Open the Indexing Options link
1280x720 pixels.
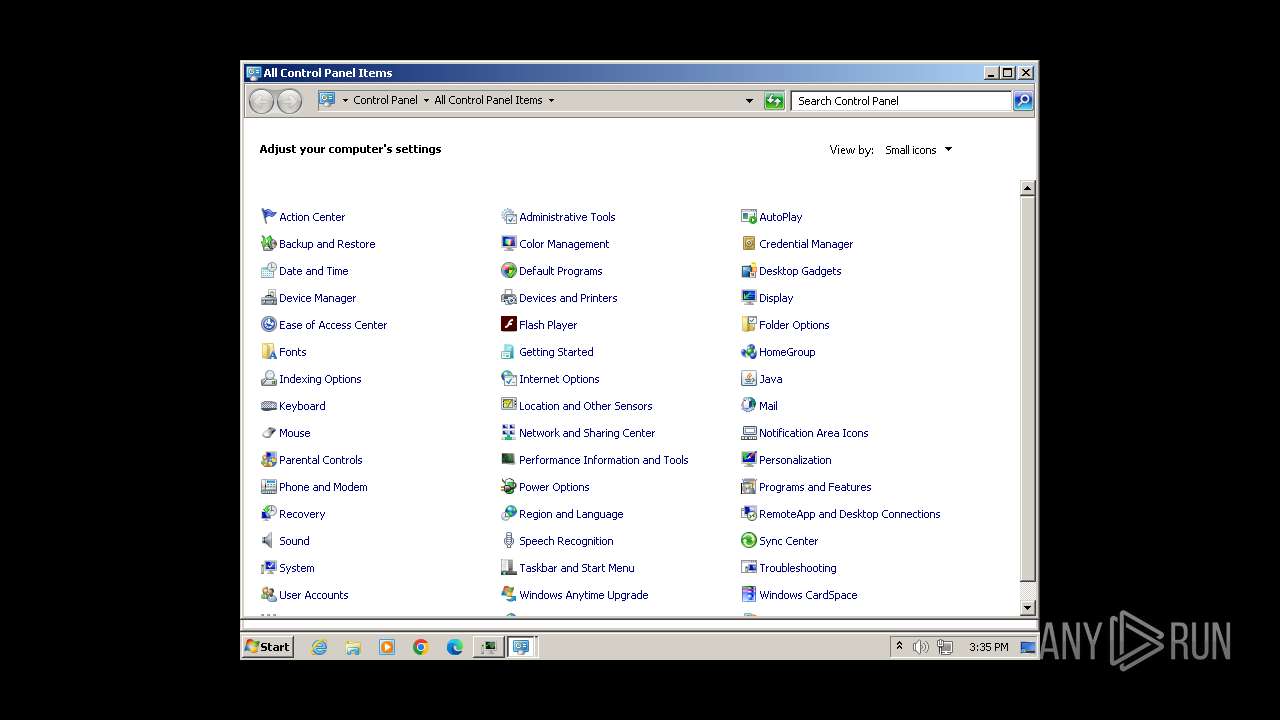click(320, 379)
